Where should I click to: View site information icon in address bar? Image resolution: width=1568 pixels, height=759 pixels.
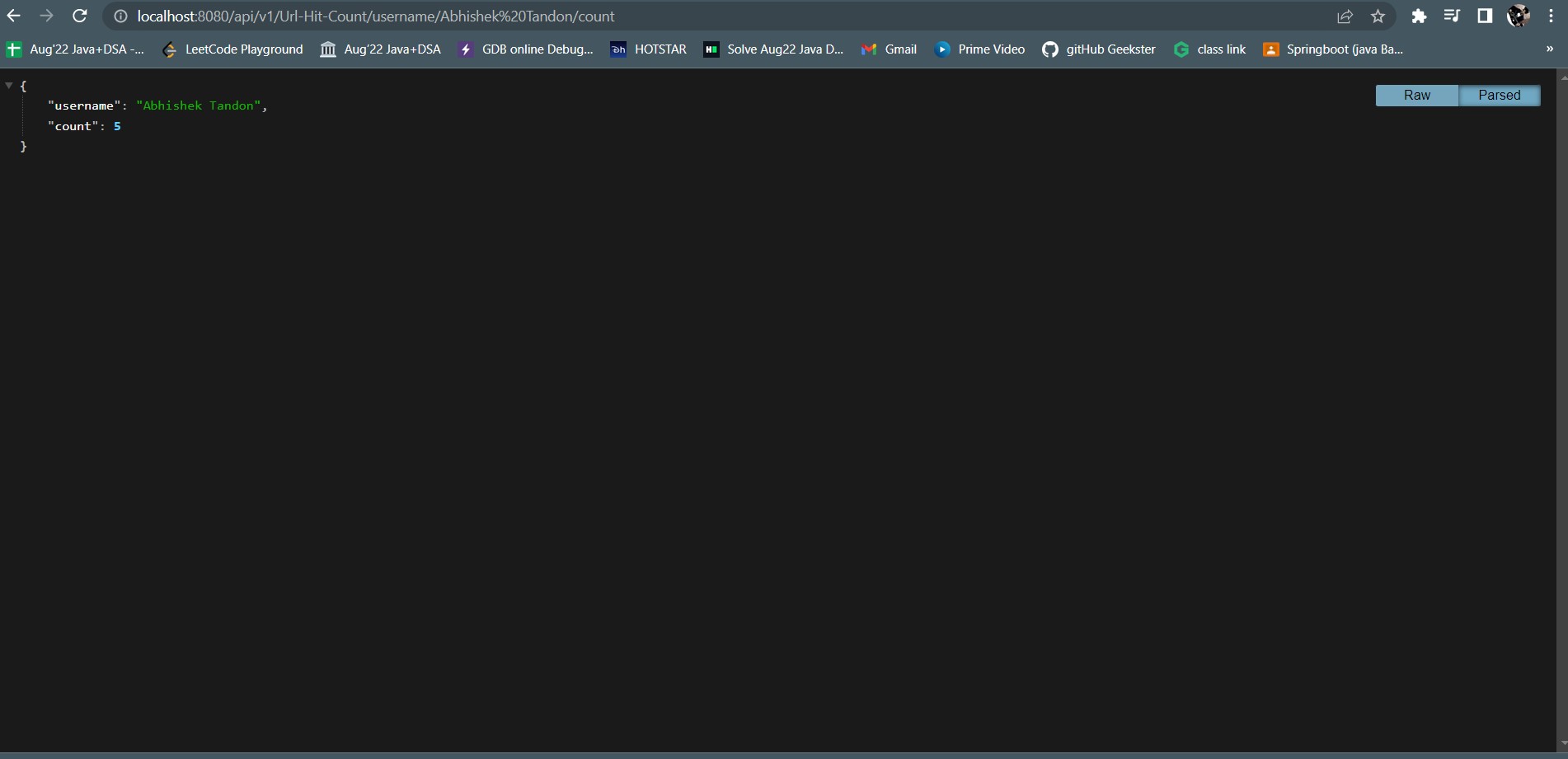coord(120,16)
